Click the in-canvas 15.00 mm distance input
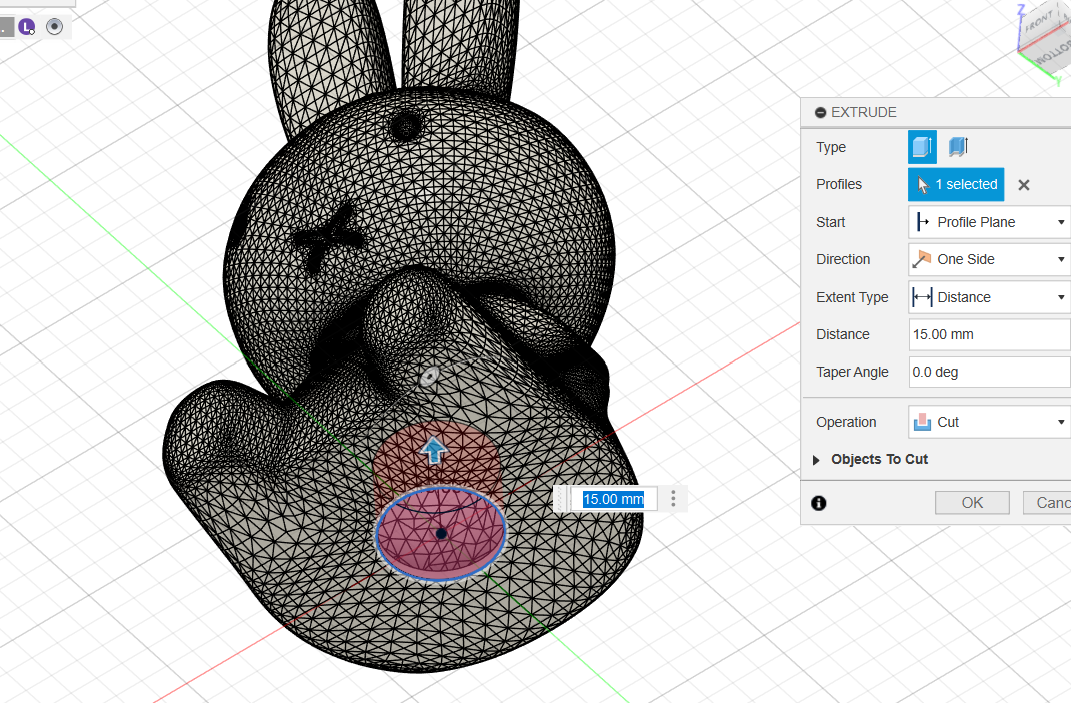 coord(613,499)
